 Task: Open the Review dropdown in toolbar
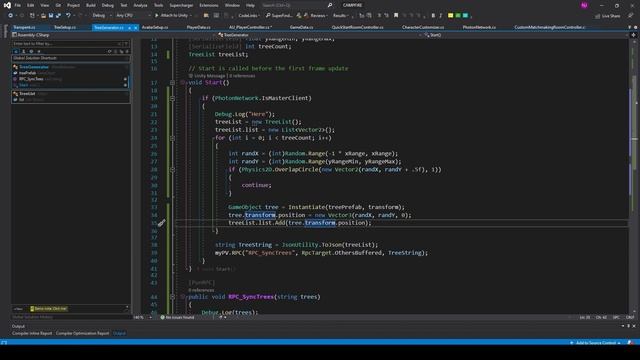[318, 16]
